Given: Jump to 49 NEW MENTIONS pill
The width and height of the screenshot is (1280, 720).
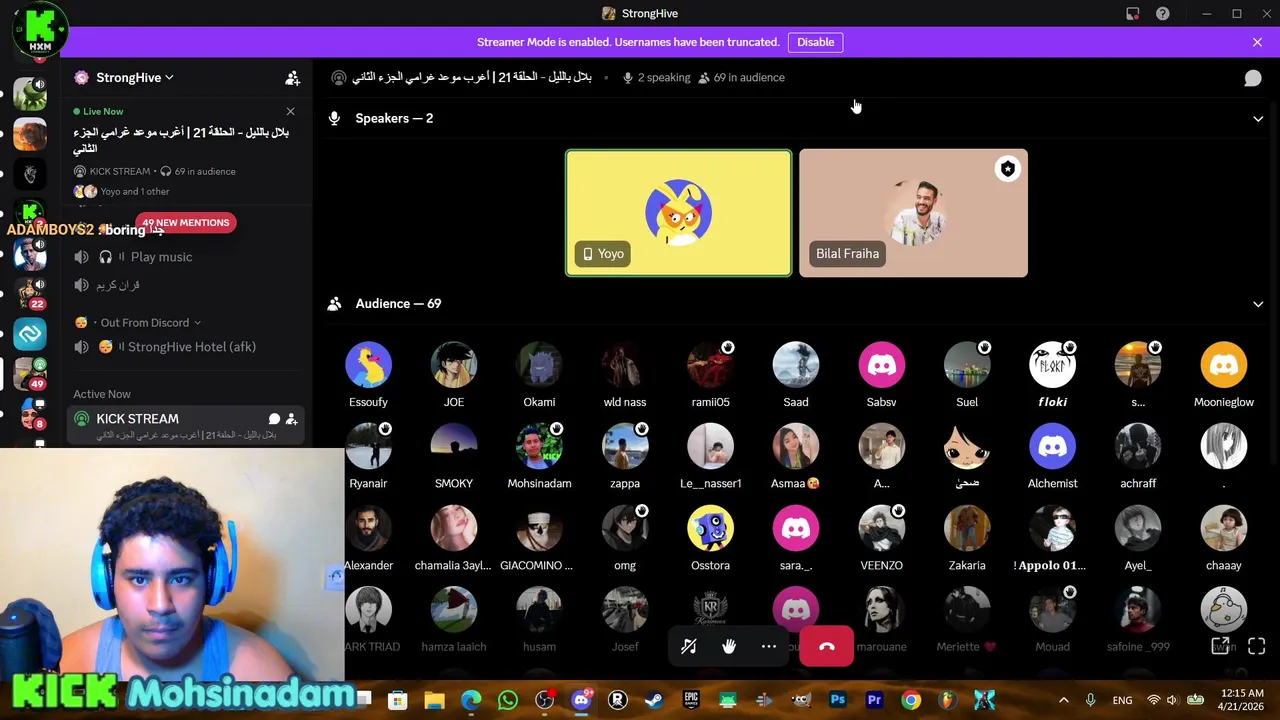Looking at the screenshot, I should coord(186,223).
